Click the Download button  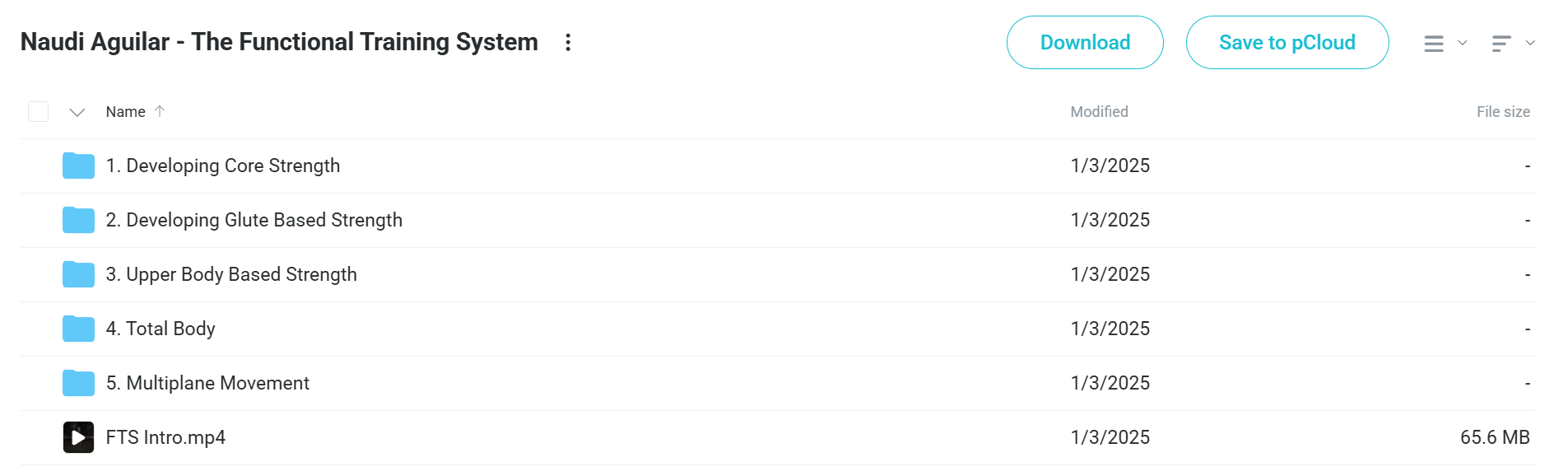(x=1085, y=42)
